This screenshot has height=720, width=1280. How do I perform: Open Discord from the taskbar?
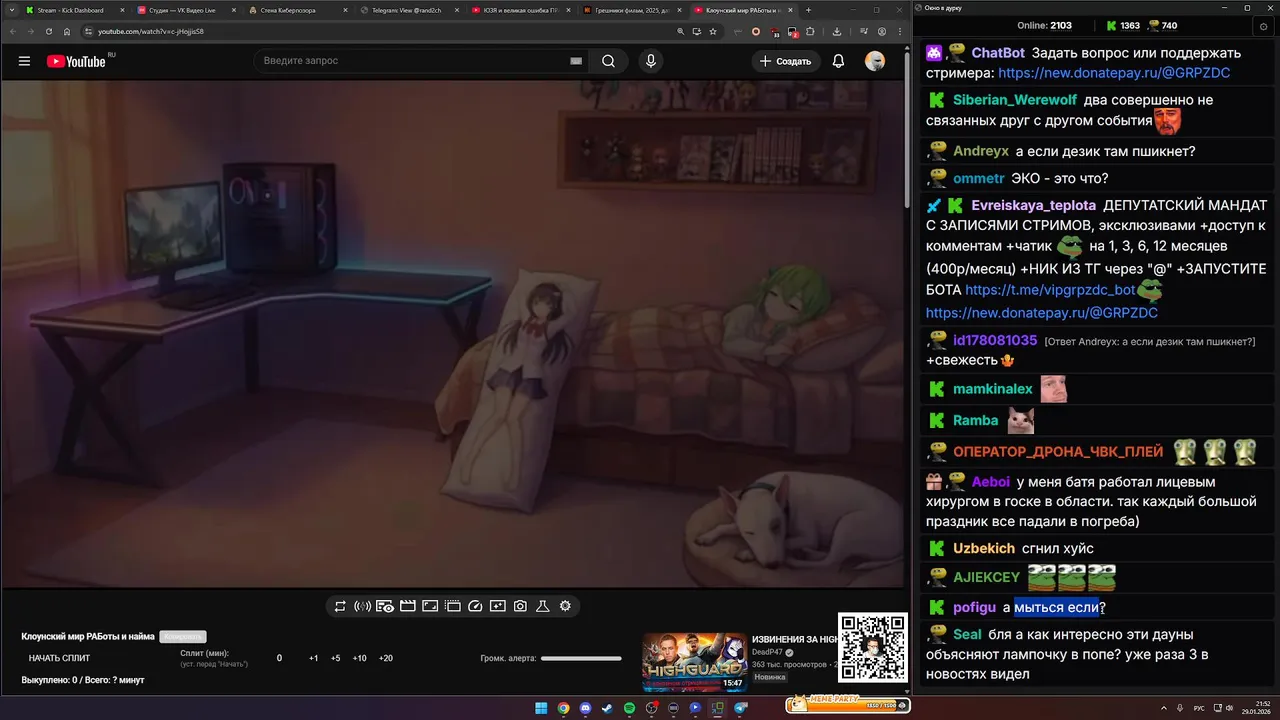[585, 708]
